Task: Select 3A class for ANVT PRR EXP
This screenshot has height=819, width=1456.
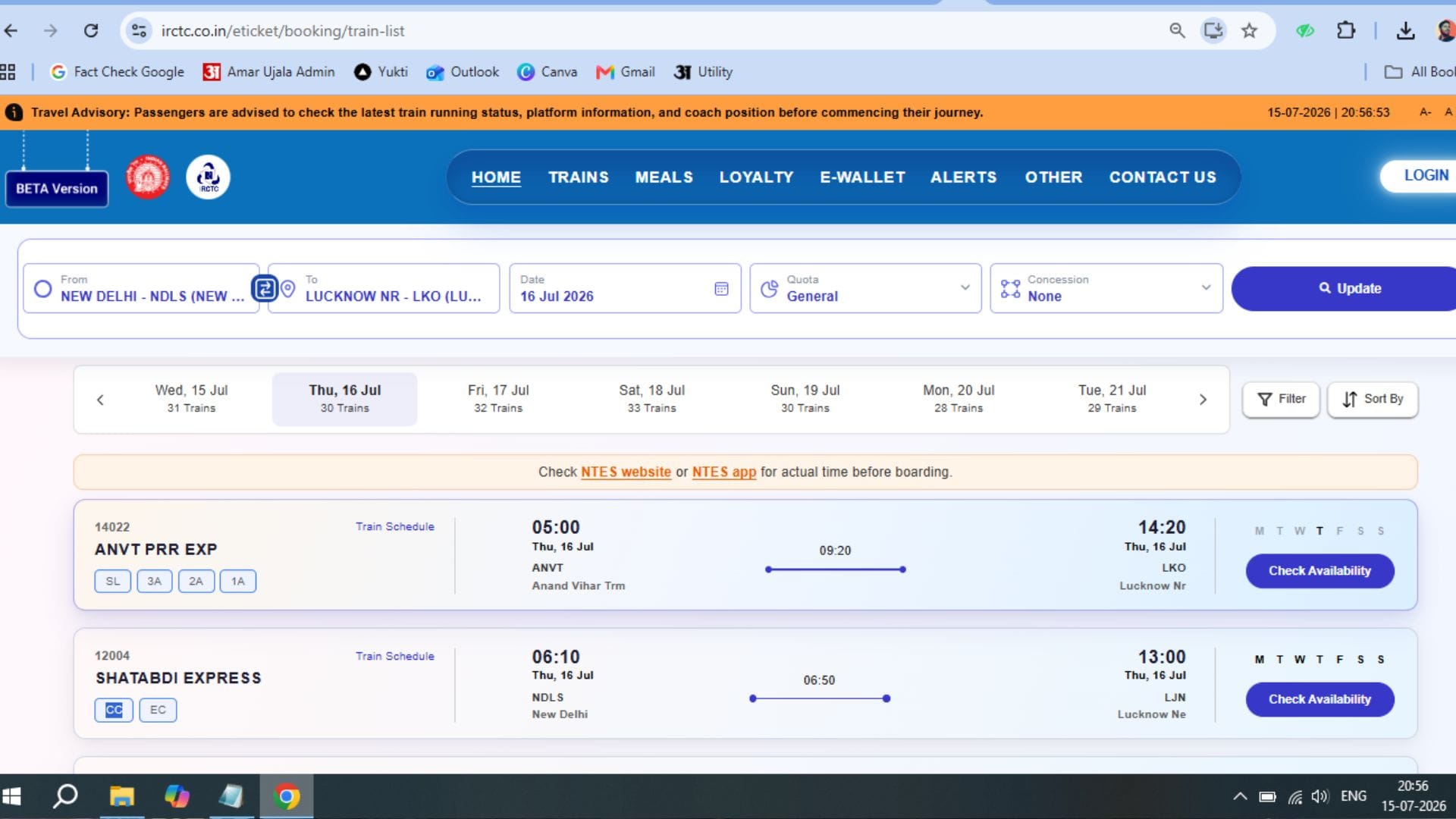Action: (x=155, y=581)
